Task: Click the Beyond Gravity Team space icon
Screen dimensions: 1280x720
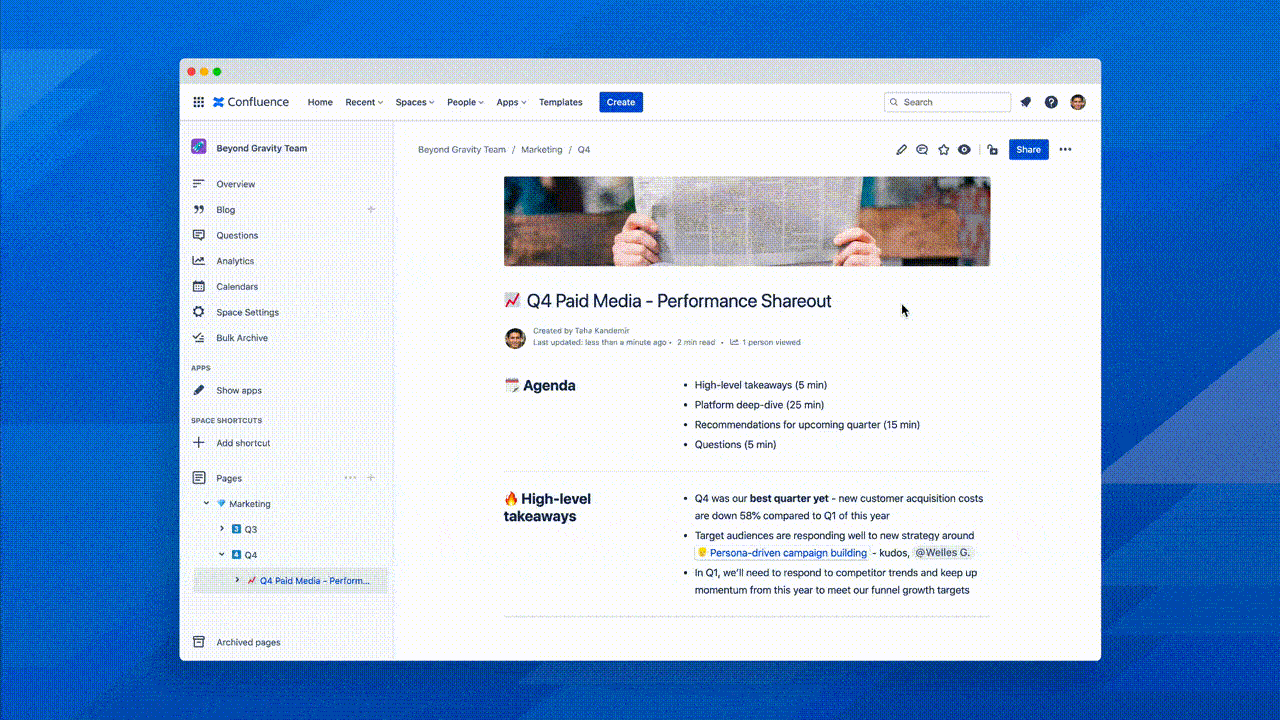Action: [x=199, y=147]
